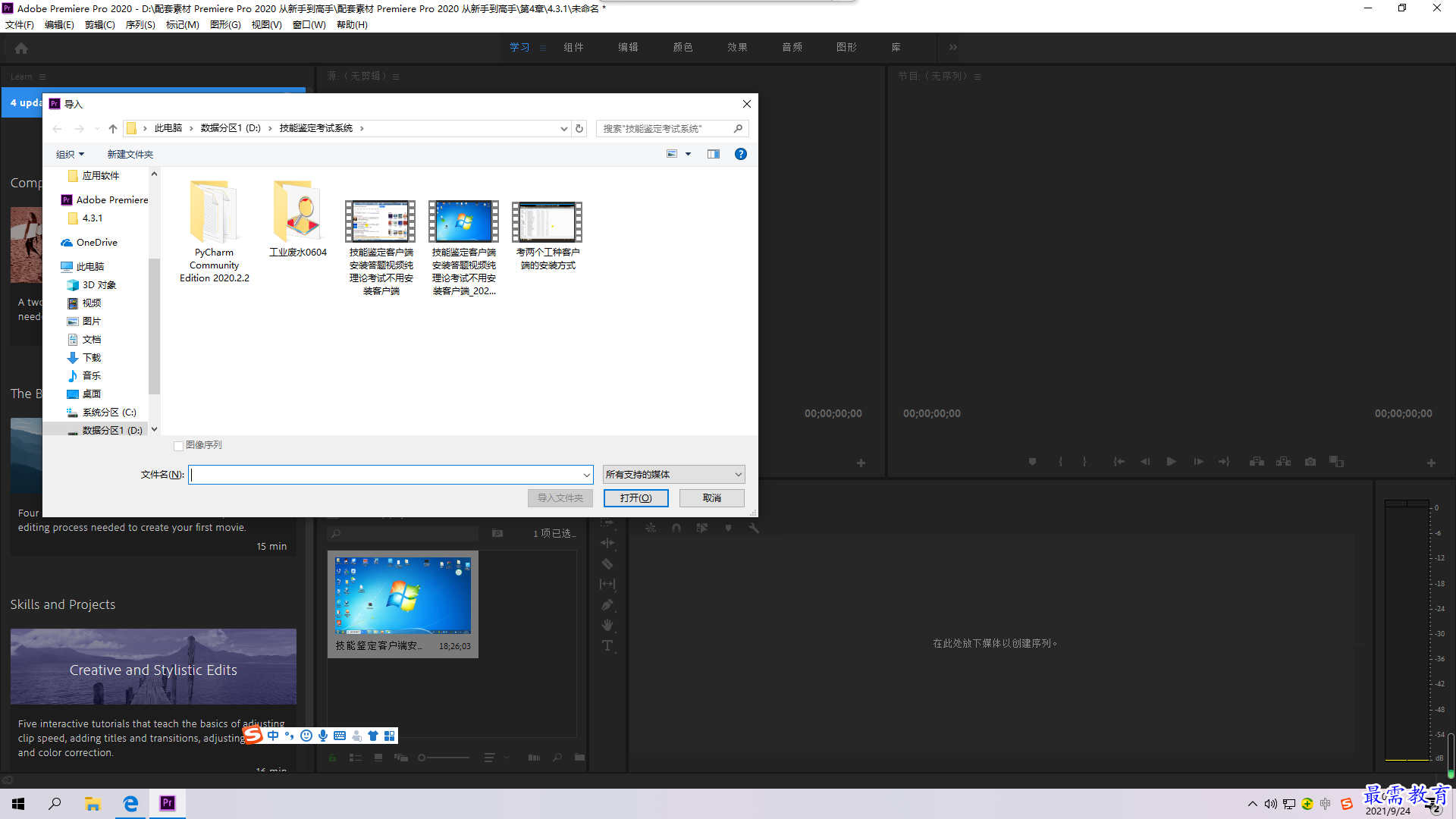The height and width of the screenshot is (819, 1456).
Task: Select 数据分区1 (D:) in address path
Action: 231,128
